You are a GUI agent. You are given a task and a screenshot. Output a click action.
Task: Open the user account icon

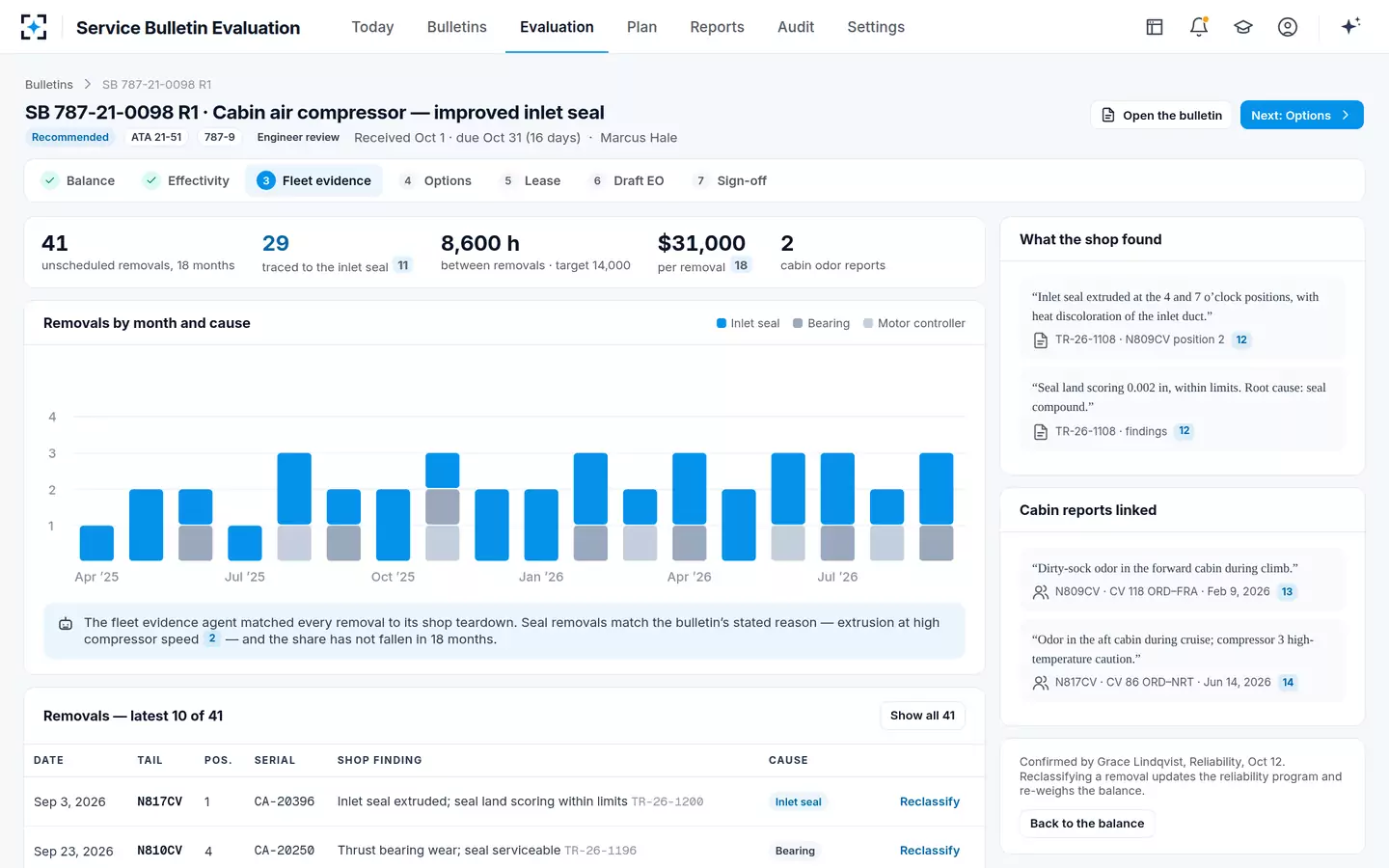tap(1288, 27)
